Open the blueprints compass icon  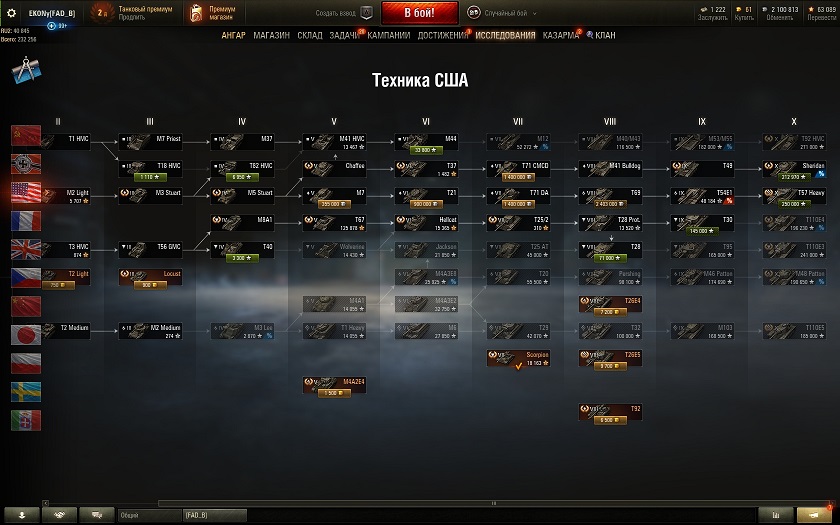click(x=26, y=70)
